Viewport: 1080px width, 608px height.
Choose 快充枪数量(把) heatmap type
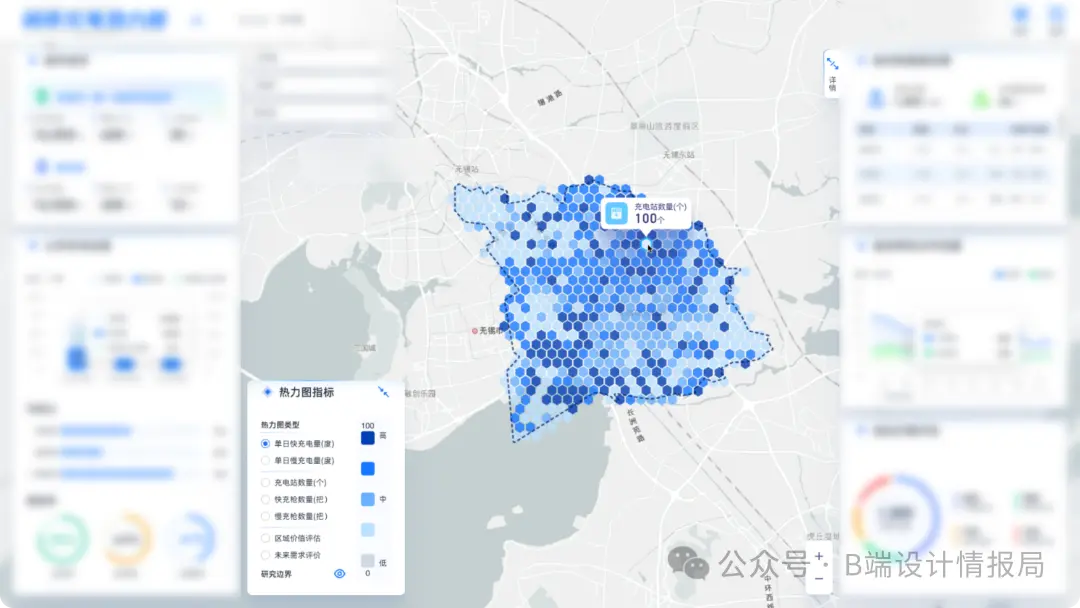(266, 499)
